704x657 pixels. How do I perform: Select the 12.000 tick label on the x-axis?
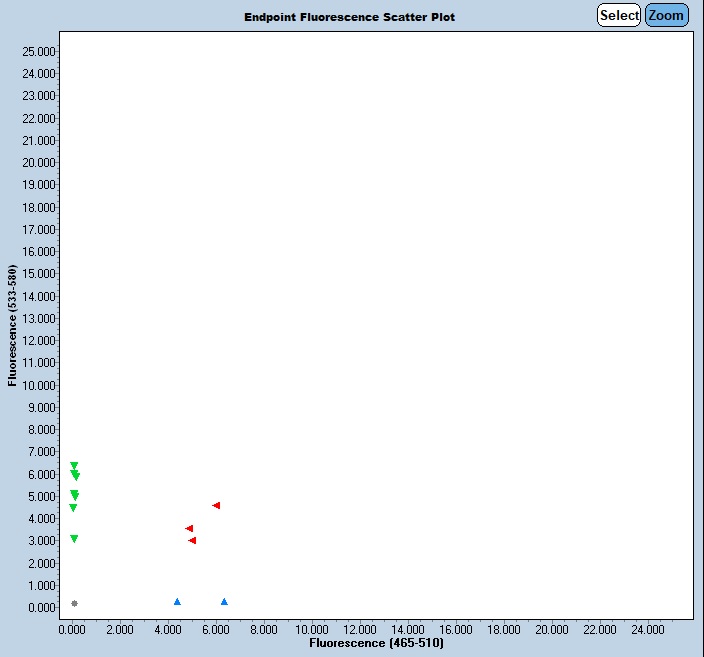[360, 630]
